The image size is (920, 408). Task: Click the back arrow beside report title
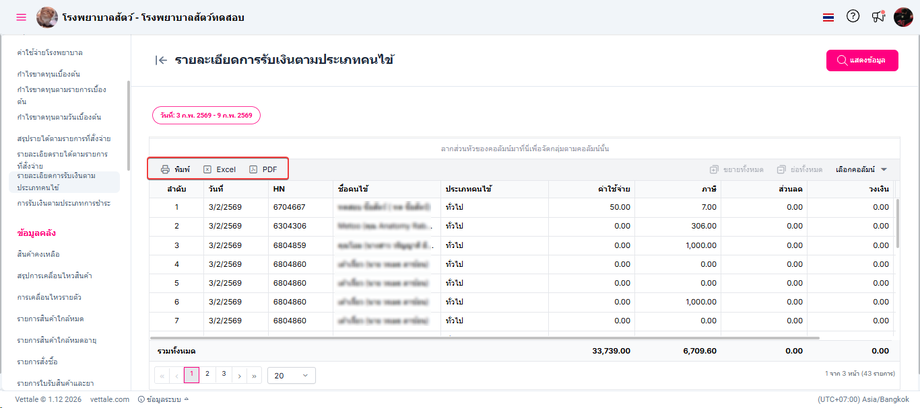[x=161, y=60]
